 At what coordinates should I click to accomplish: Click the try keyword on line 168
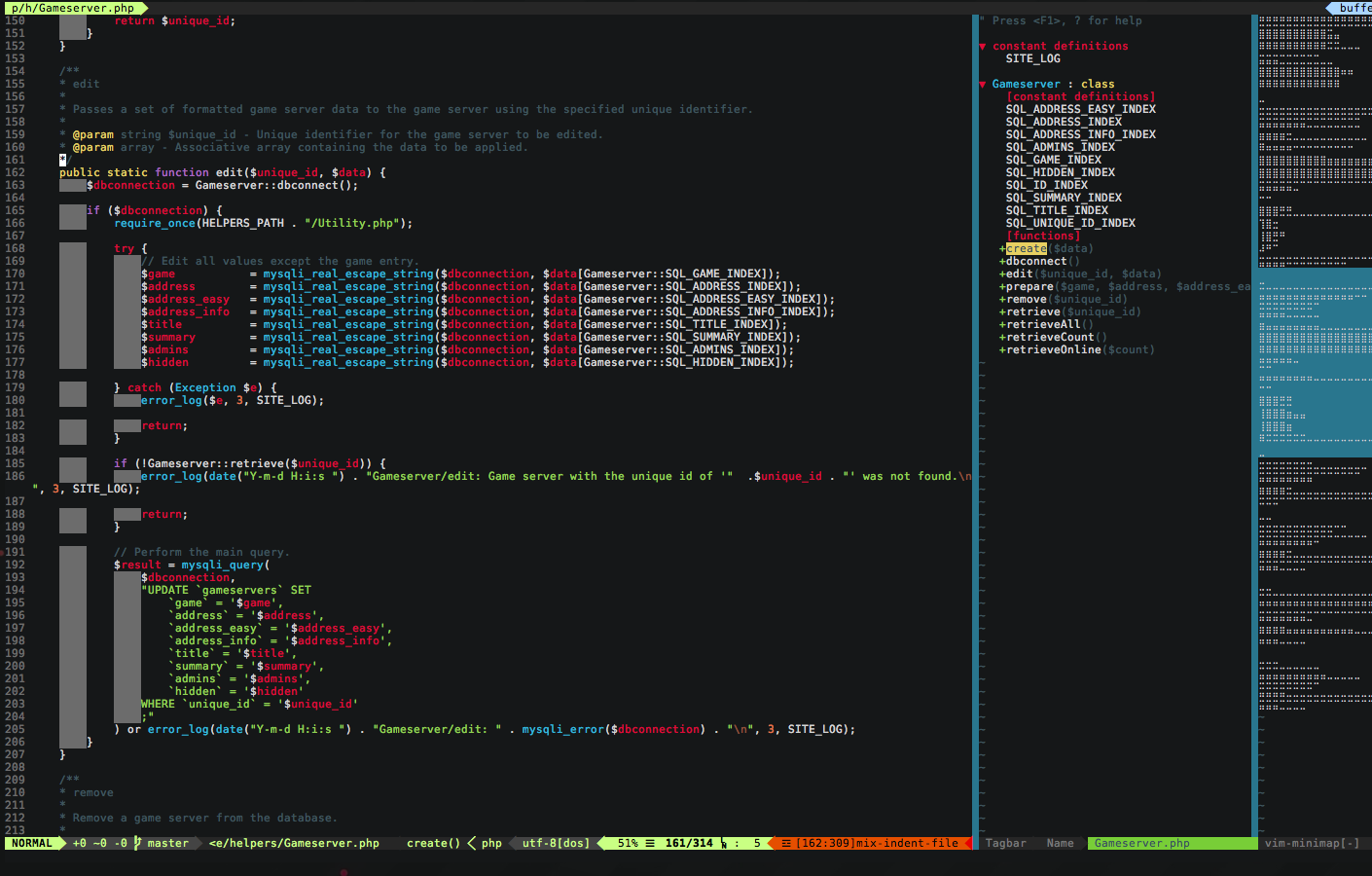(x=124, y=248)
